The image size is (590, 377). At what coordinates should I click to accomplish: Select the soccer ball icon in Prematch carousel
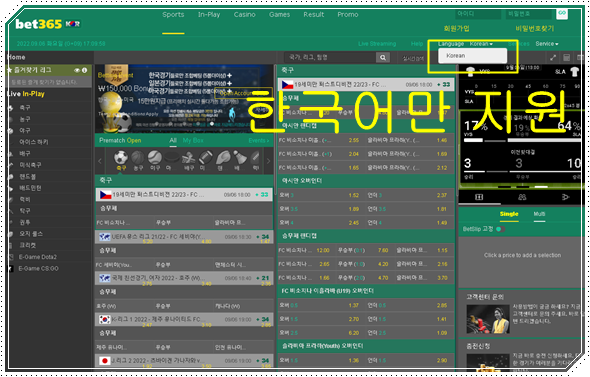point(121,157)
